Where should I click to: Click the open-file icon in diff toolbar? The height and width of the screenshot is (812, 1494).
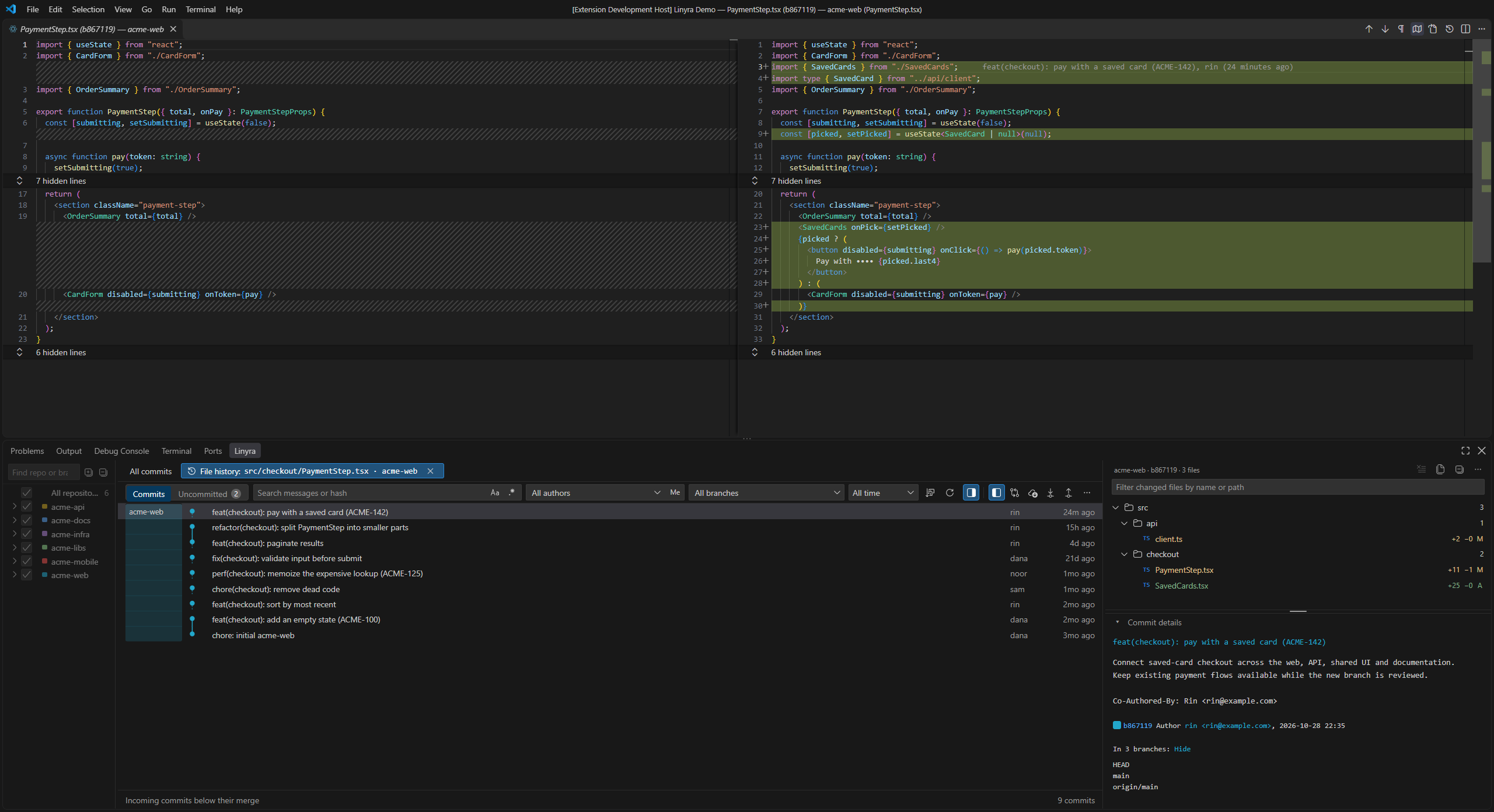coord(1433,29)
